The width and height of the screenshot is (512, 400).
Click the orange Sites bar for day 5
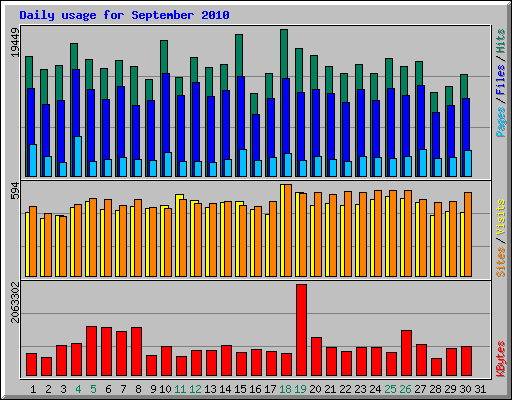click(93, 237)
